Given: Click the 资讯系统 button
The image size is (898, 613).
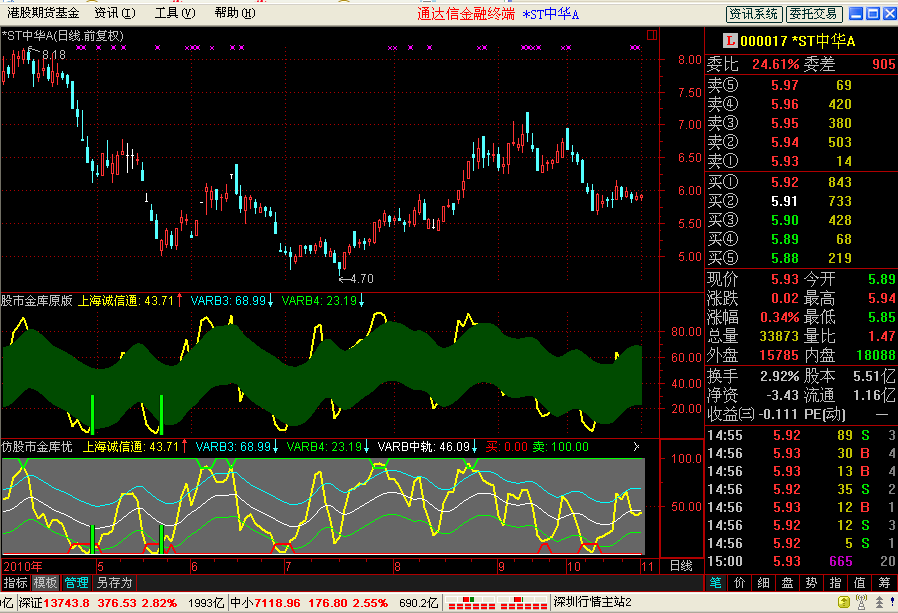Looking at the screenshot, I should tap(754, 14).
